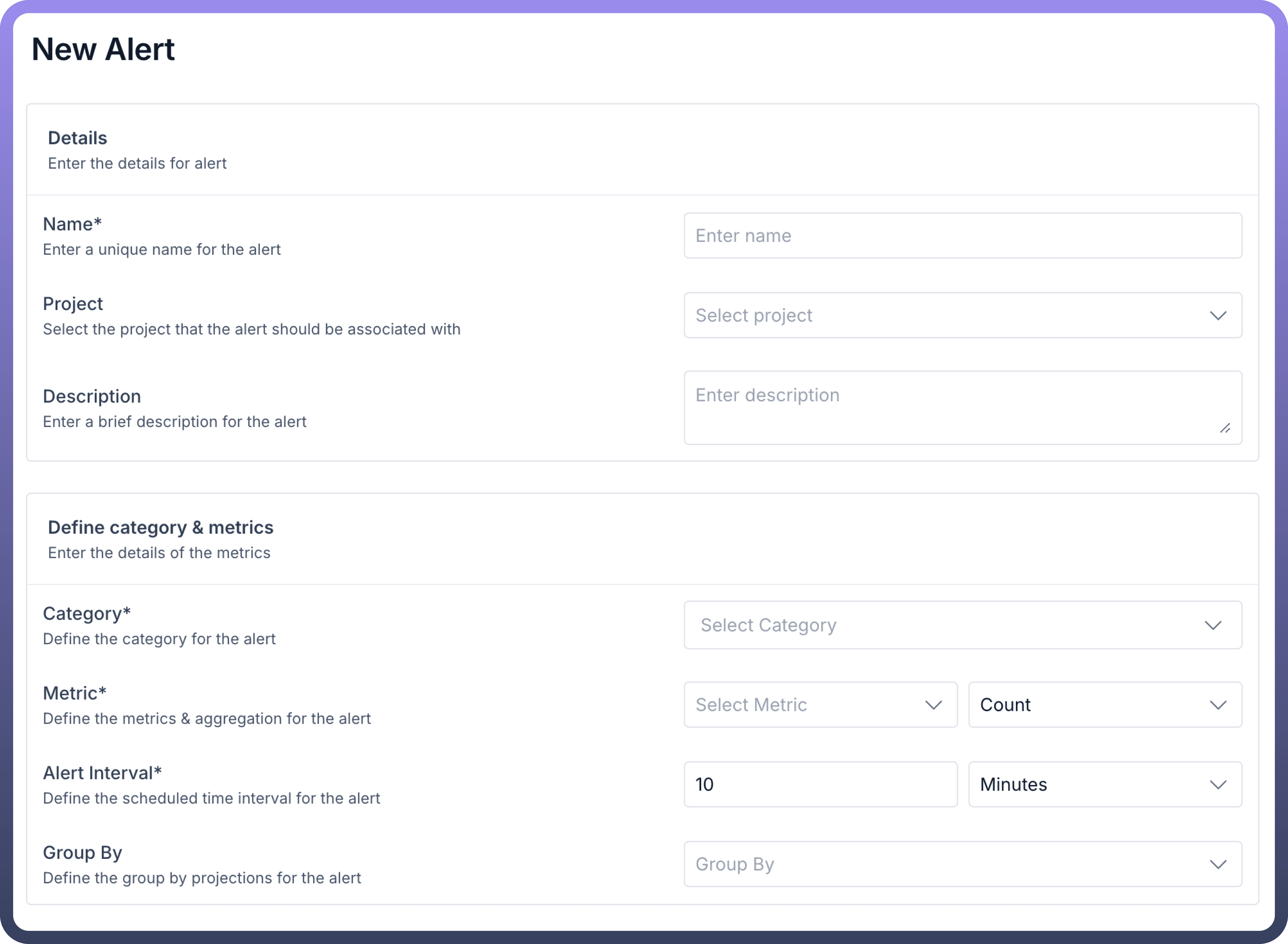Click the Enter name input field
The height and width of the screenshot is (944, 1288).
tap(962, 235)
